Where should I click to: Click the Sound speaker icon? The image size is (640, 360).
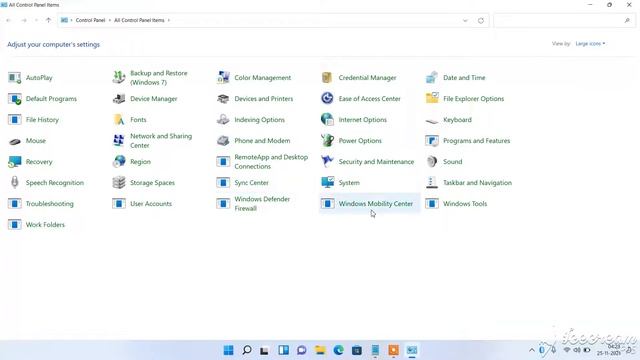(x=432, y=162)
